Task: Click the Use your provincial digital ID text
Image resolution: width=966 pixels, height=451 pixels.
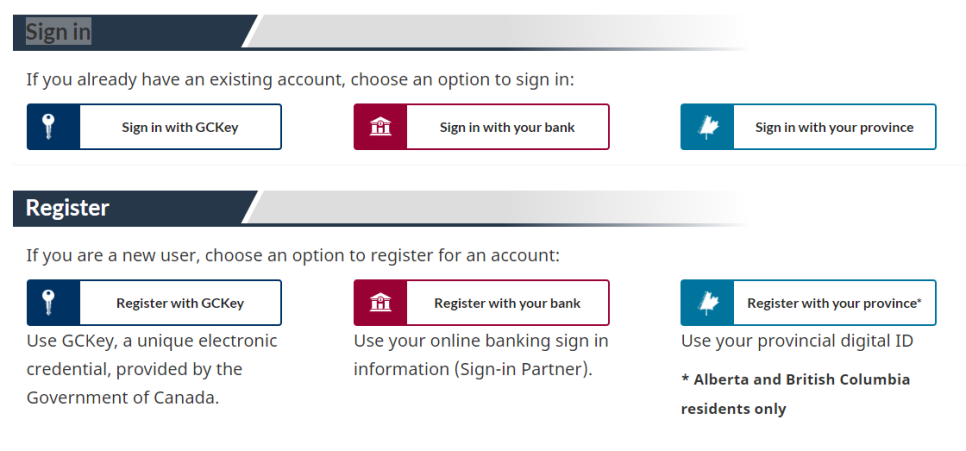Action: point(797,341)
